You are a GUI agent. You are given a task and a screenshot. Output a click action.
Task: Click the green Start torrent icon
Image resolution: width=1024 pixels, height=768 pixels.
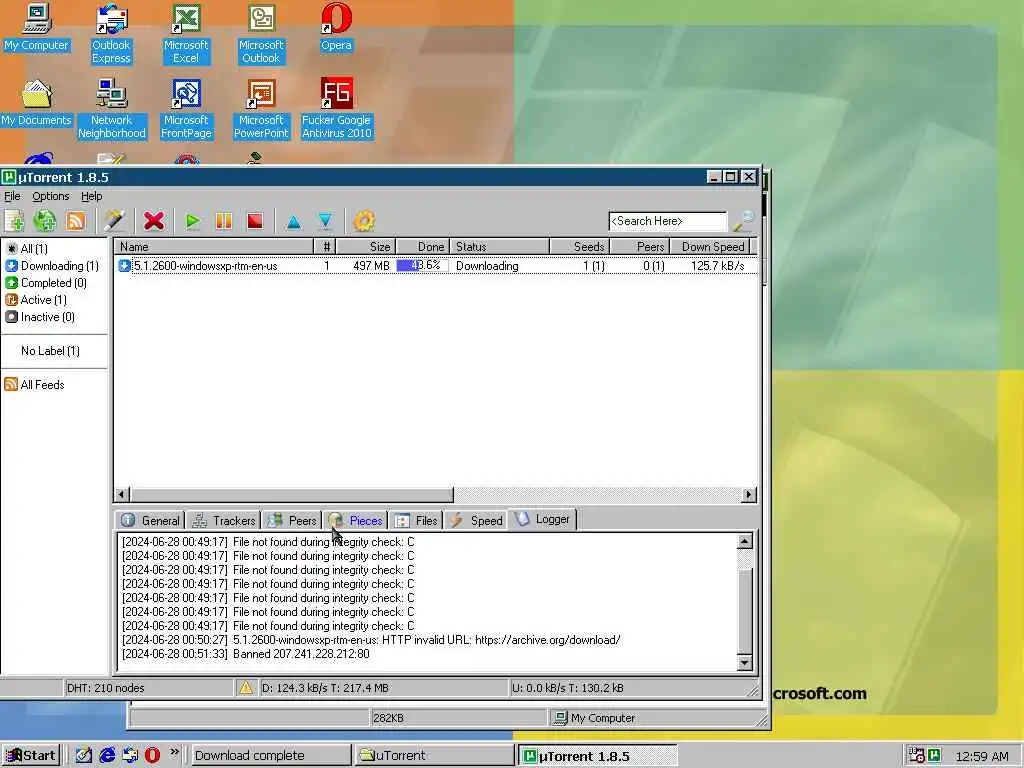click(x=193, y=221)
